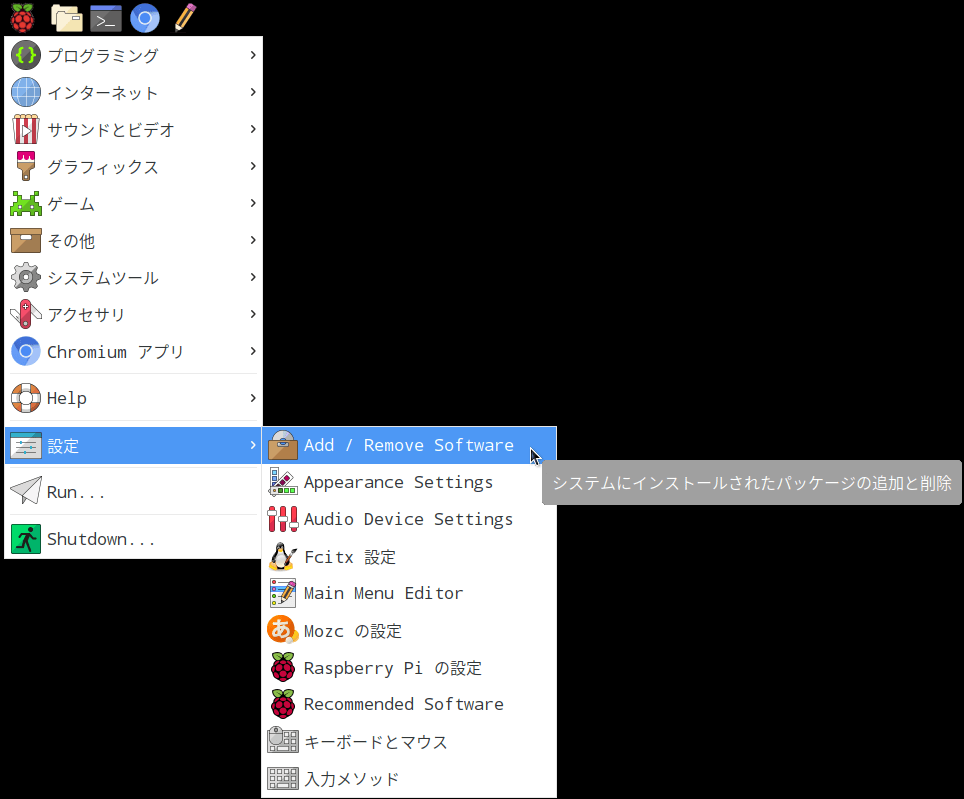Viewport: 964px width, 799px height.
Task: Select the インターネット menu category
Action: tap(133, 92)
